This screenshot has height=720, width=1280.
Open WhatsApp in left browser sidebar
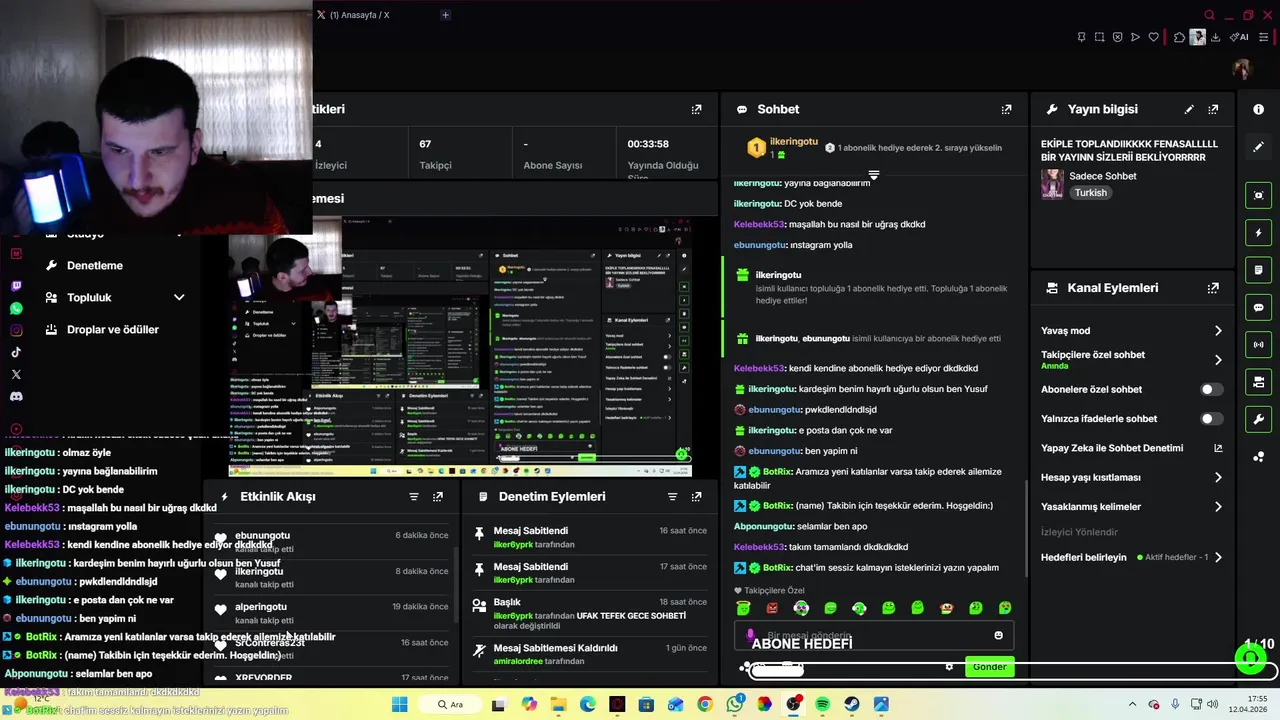point(16,308)
